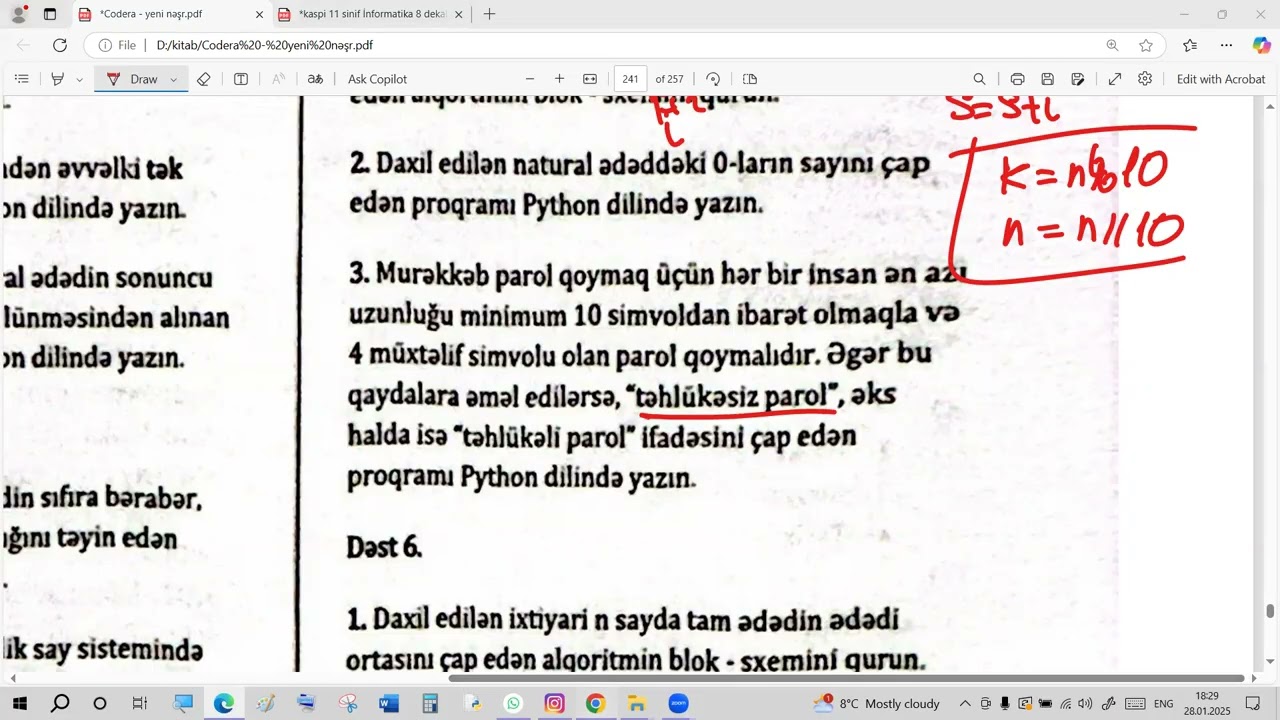Rotate the PDF page
Screen dimensions: 1280x720
[x=713, y=79]
